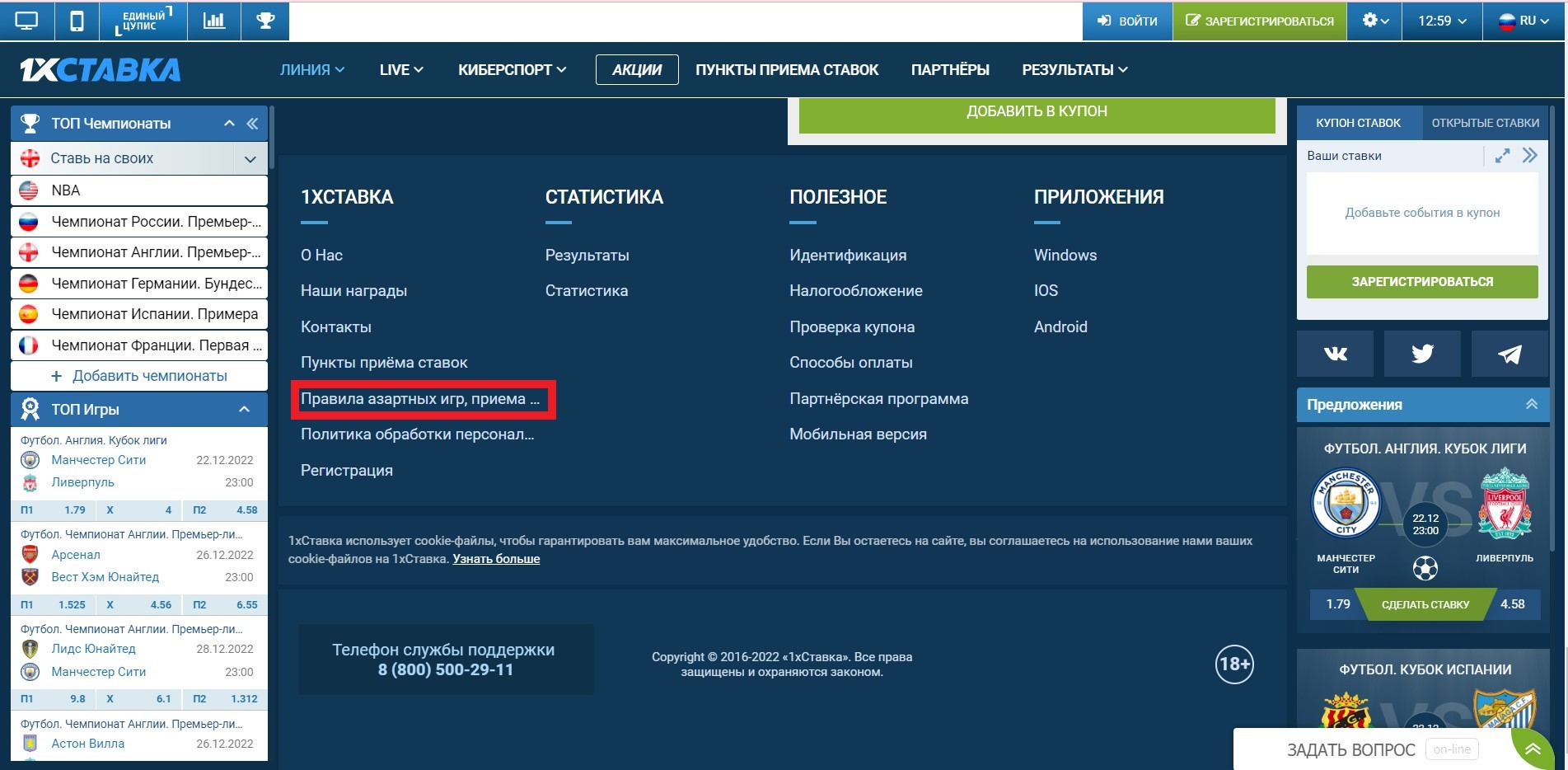This screenshot has width=1568, height=770.
Task: Open the Единый ЦУПИС icon
Action: pos(143,21)
